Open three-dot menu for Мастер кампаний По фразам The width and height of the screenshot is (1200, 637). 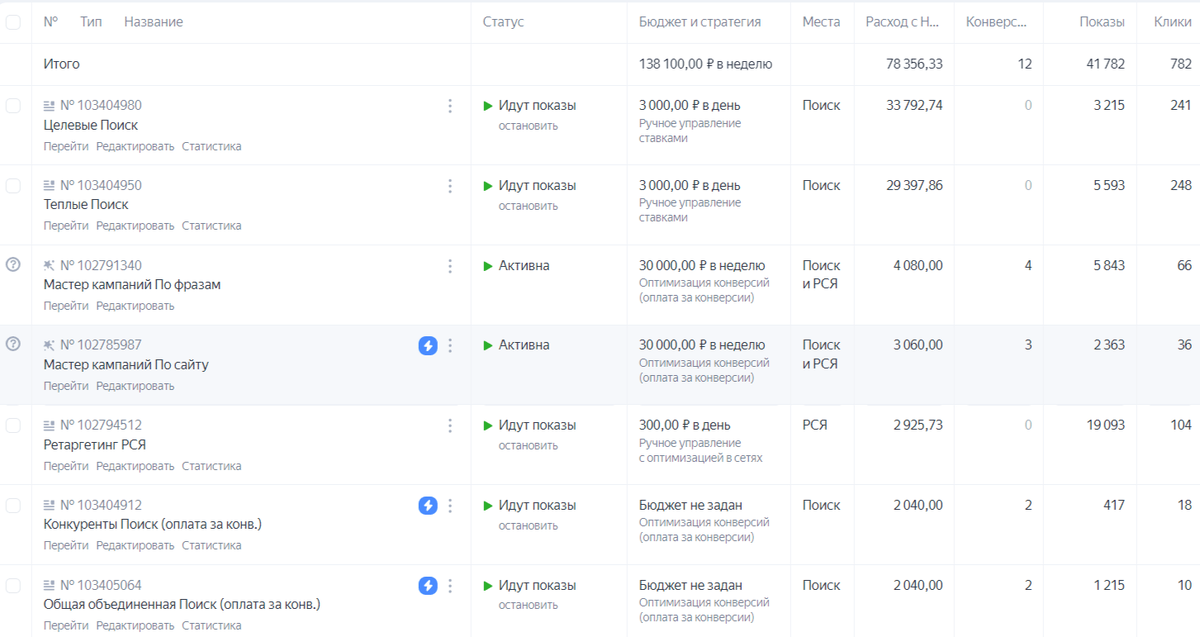pyautogui.click(x=450, y=265)
